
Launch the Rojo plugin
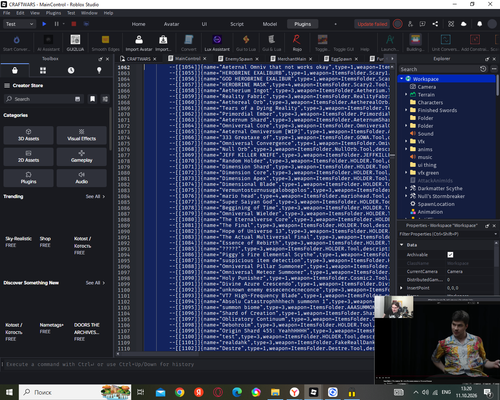point(297,43)
